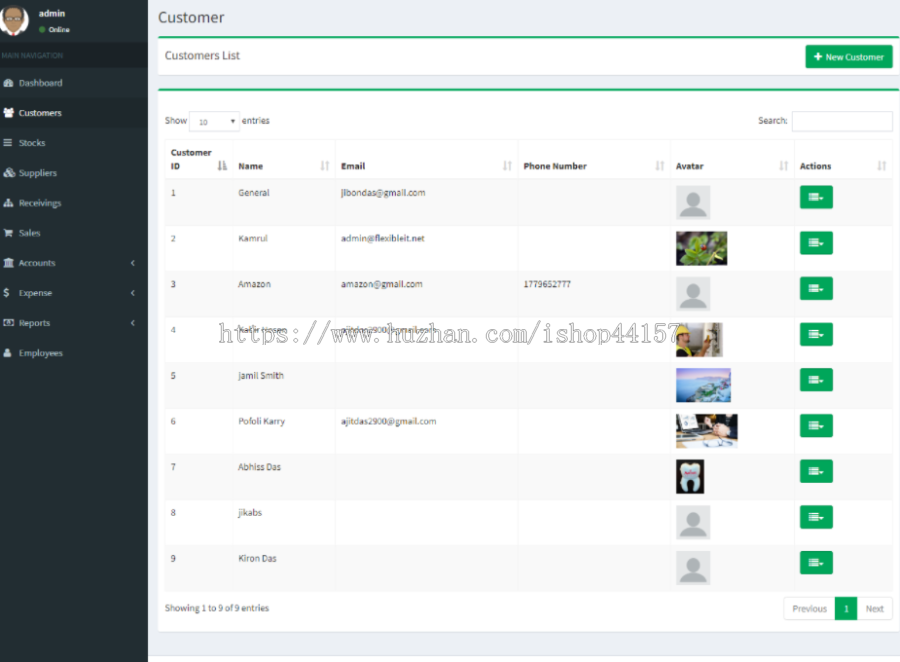
Task: Open the Show entries count dropdown
Action: pyautogui.click(x=214, y=121)
